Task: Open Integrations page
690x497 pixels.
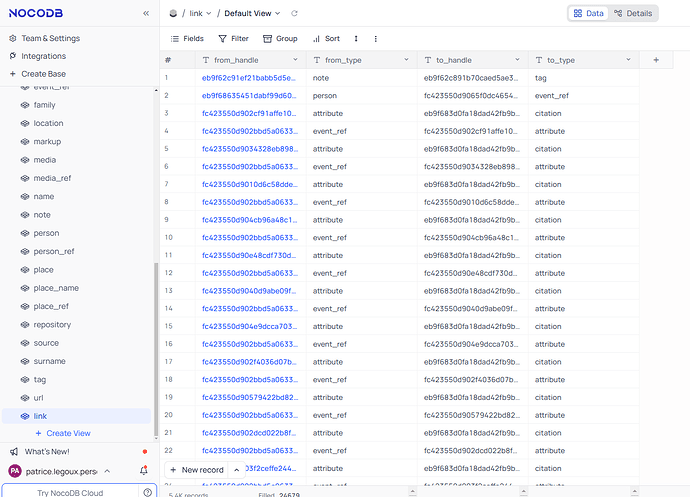Action: pyautogui.click(x=44, y=56)
